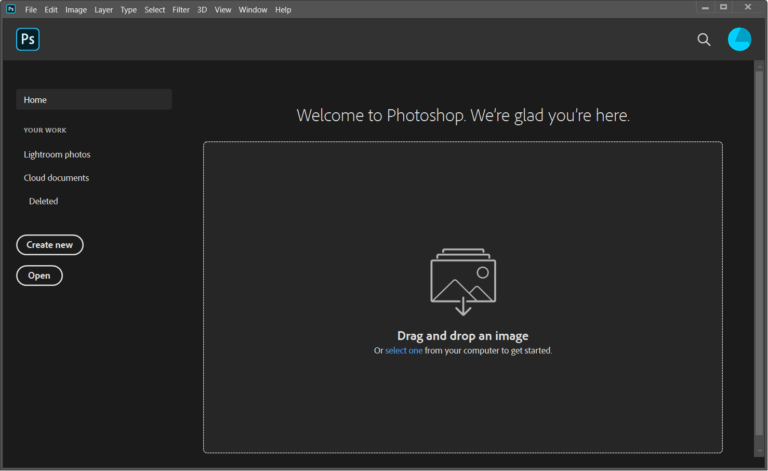The image size is (768, 471).
Task: Open the Layer menu
Action: click(x=103, y=10)
